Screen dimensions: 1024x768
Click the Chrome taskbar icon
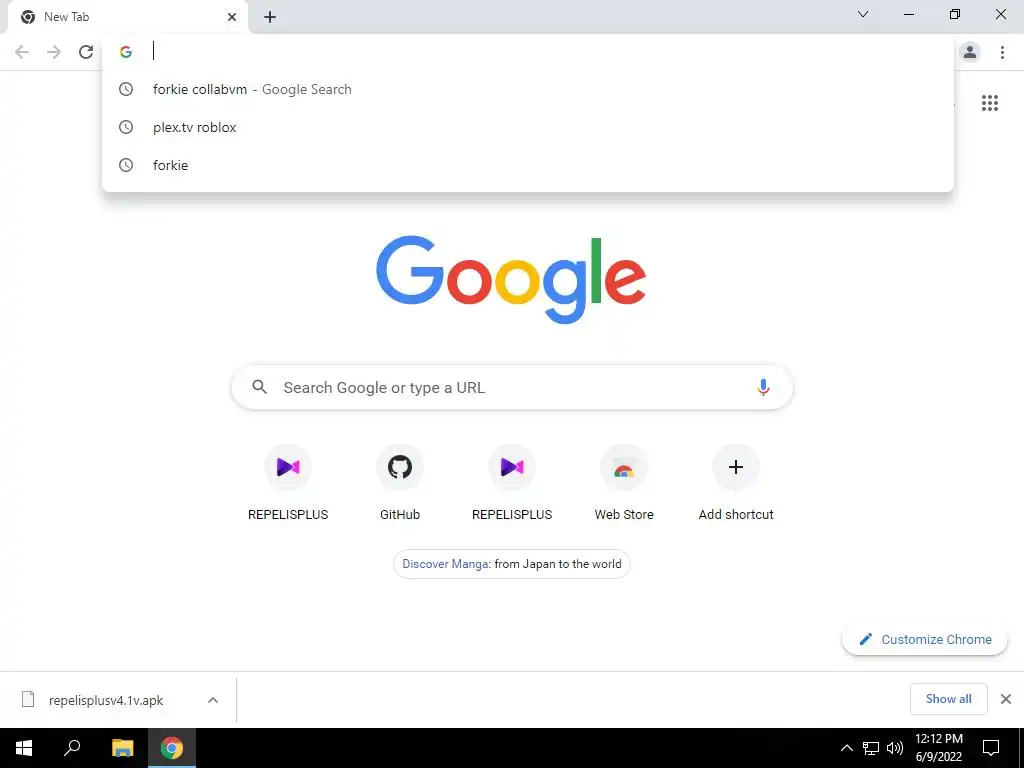click(172, 748)
